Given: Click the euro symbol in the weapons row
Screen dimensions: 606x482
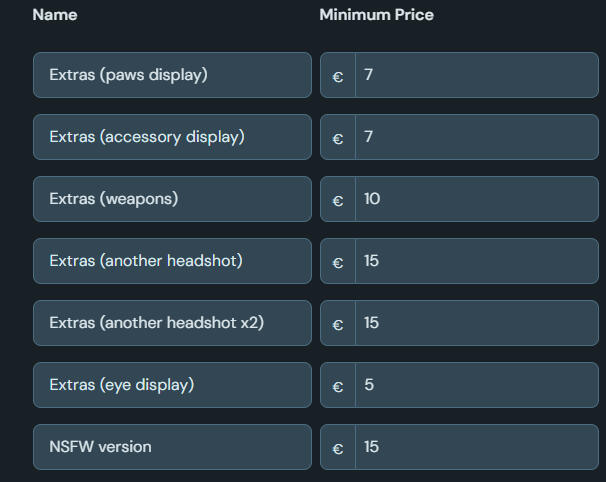Looking at the screenshot, I should click(x=338, y=200).
